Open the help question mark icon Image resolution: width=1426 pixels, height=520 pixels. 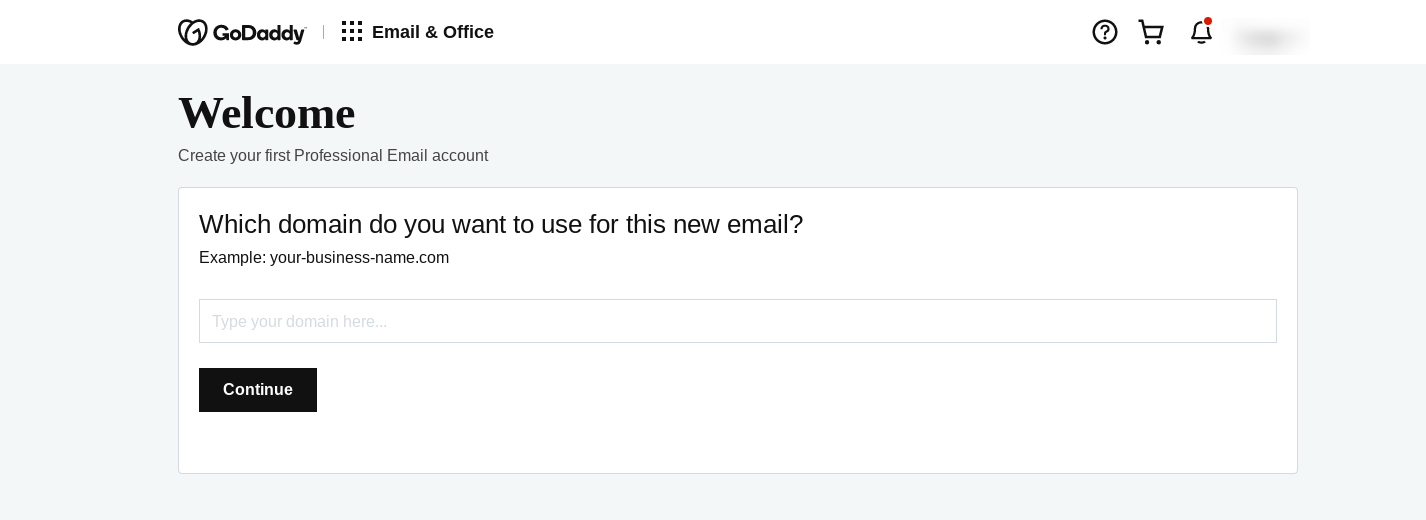pyautogui.click(x=1105, y=32)
